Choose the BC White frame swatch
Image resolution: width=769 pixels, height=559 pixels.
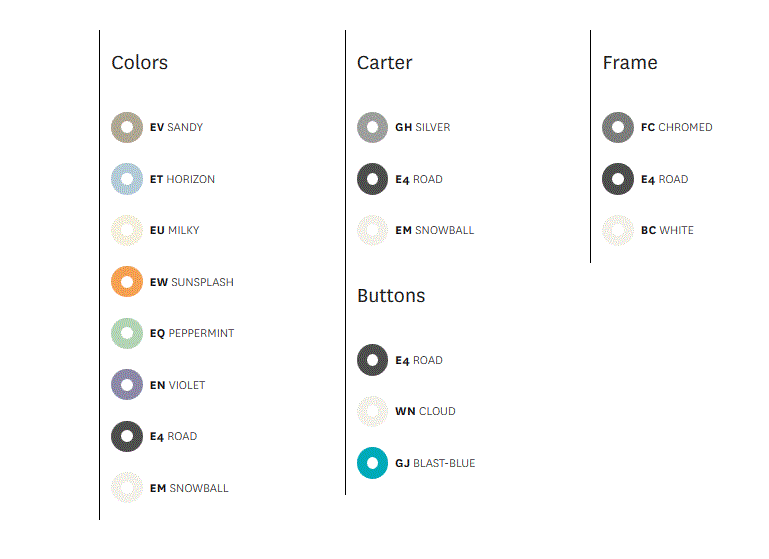tap(618, 230)
